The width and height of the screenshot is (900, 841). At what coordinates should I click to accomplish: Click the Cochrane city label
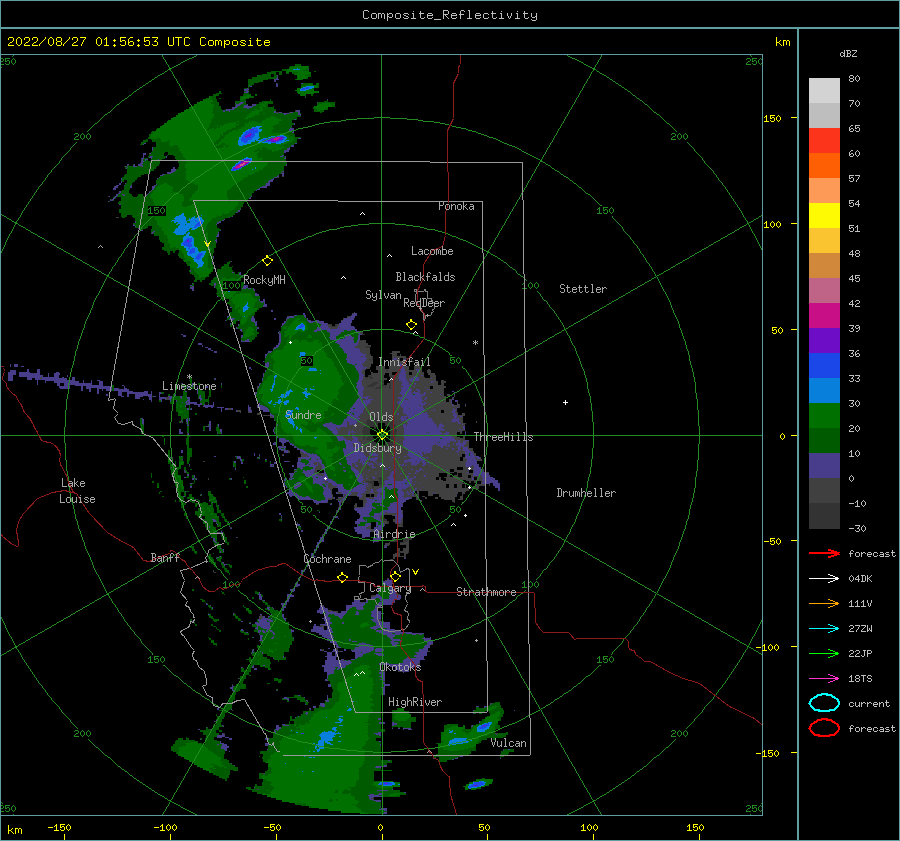coord(327,559)
